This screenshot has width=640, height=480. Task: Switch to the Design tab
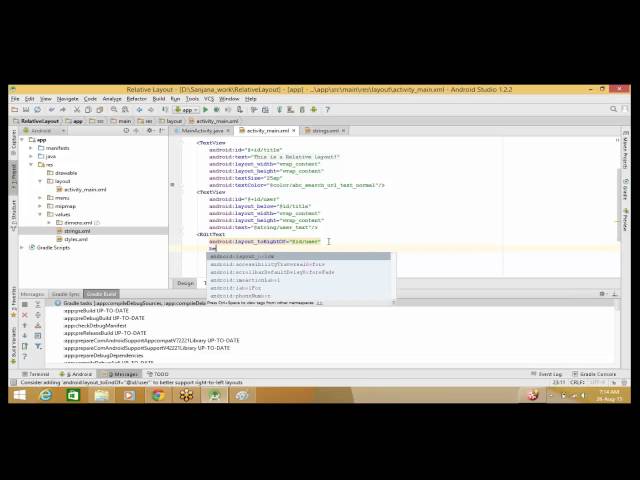tap(186, 283)
